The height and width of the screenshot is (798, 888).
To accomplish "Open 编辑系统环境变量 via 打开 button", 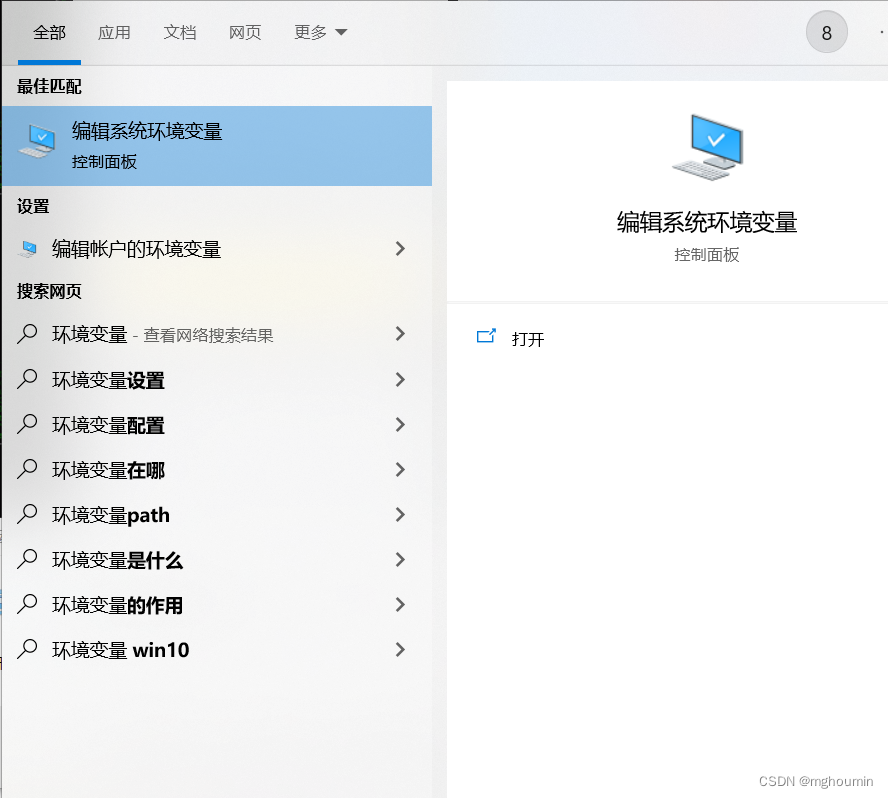I will [x=528, y=338].
